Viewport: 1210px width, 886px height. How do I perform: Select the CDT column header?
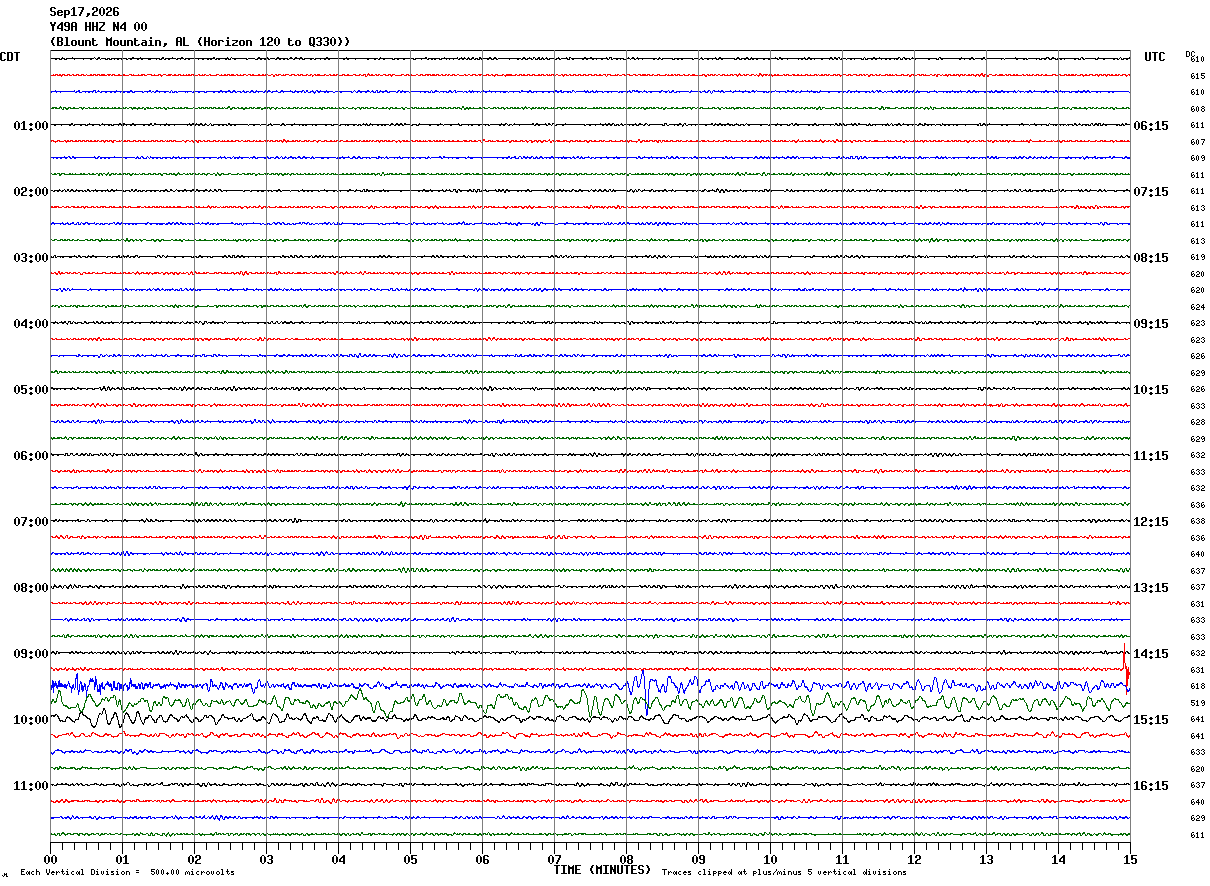[10, 57]
